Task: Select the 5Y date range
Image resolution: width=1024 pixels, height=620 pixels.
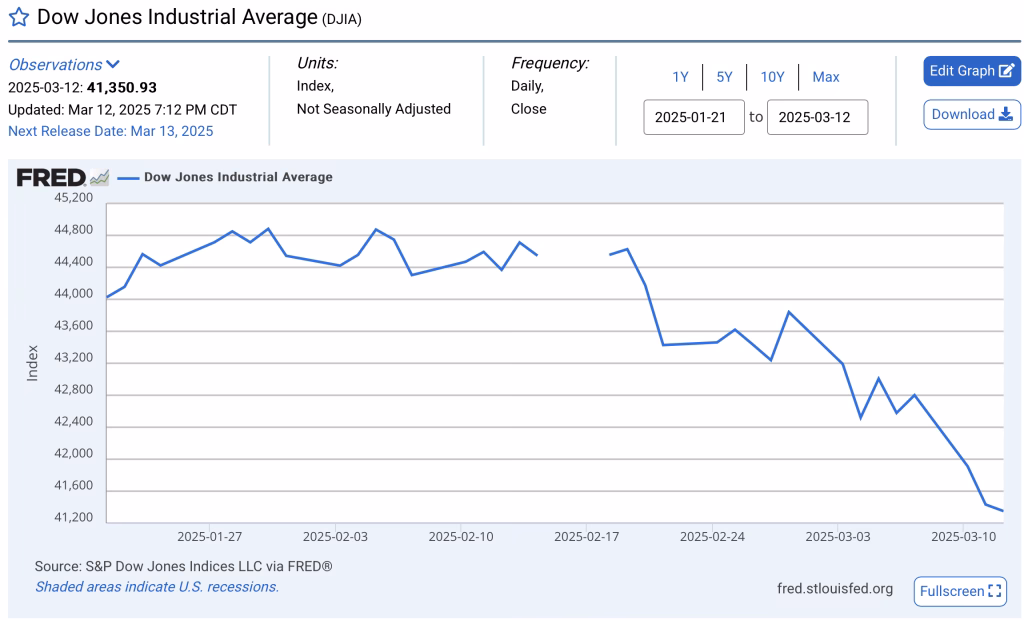Action: [x=724, y=77]
